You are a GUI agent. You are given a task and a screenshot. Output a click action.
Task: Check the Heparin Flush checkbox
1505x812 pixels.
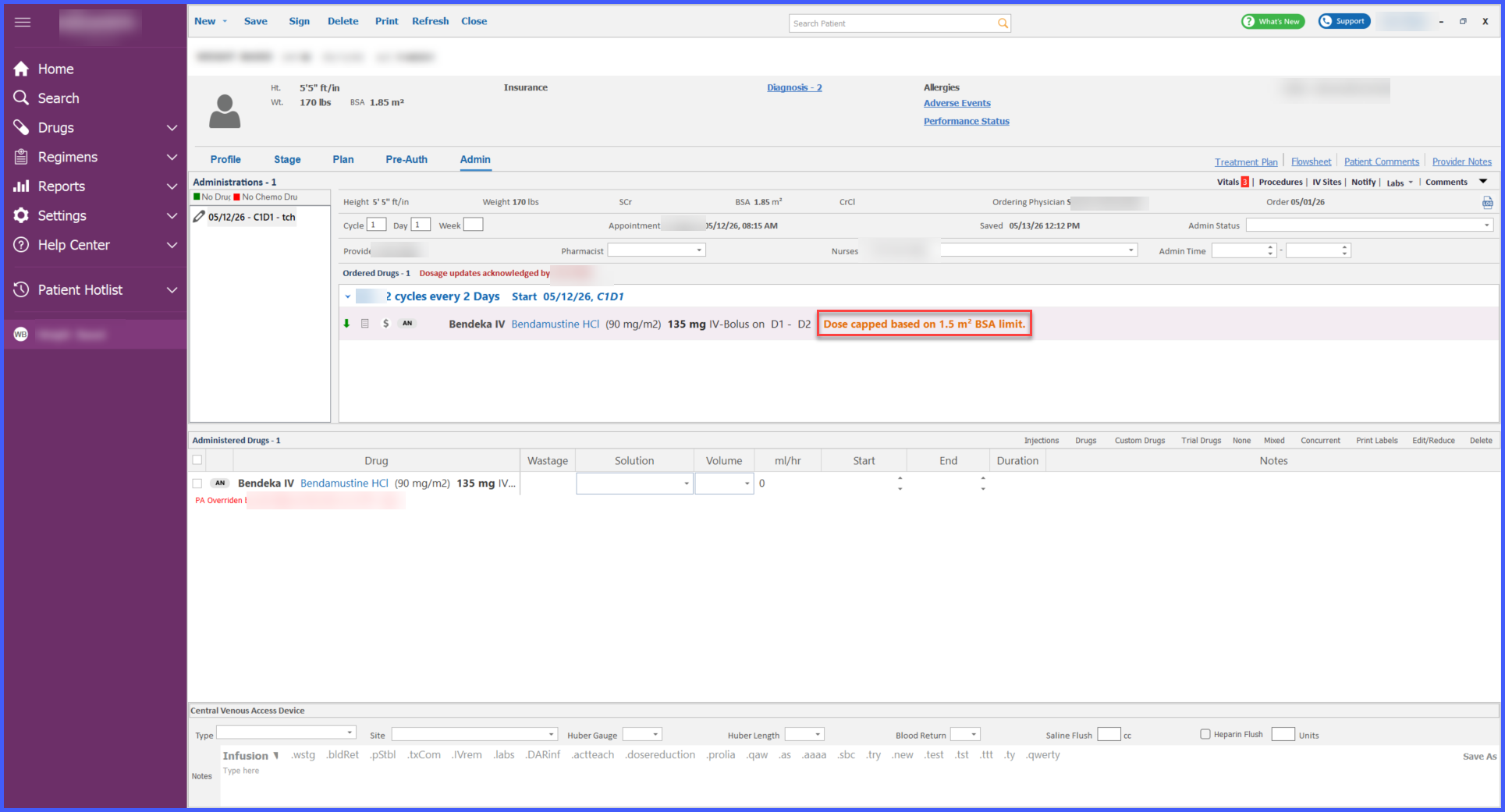tap(1205, 734)
